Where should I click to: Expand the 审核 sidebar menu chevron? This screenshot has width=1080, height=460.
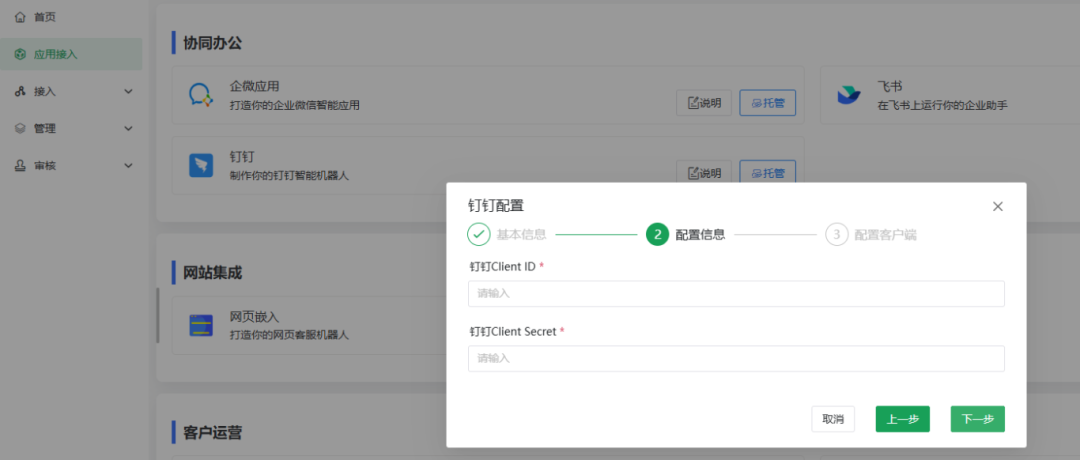coord(128,165)
